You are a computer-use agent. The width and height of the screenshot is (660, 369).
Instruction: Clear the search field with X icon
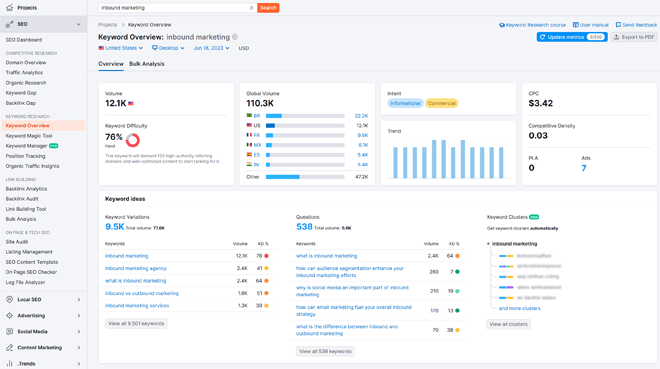click(x=251, y=8)
